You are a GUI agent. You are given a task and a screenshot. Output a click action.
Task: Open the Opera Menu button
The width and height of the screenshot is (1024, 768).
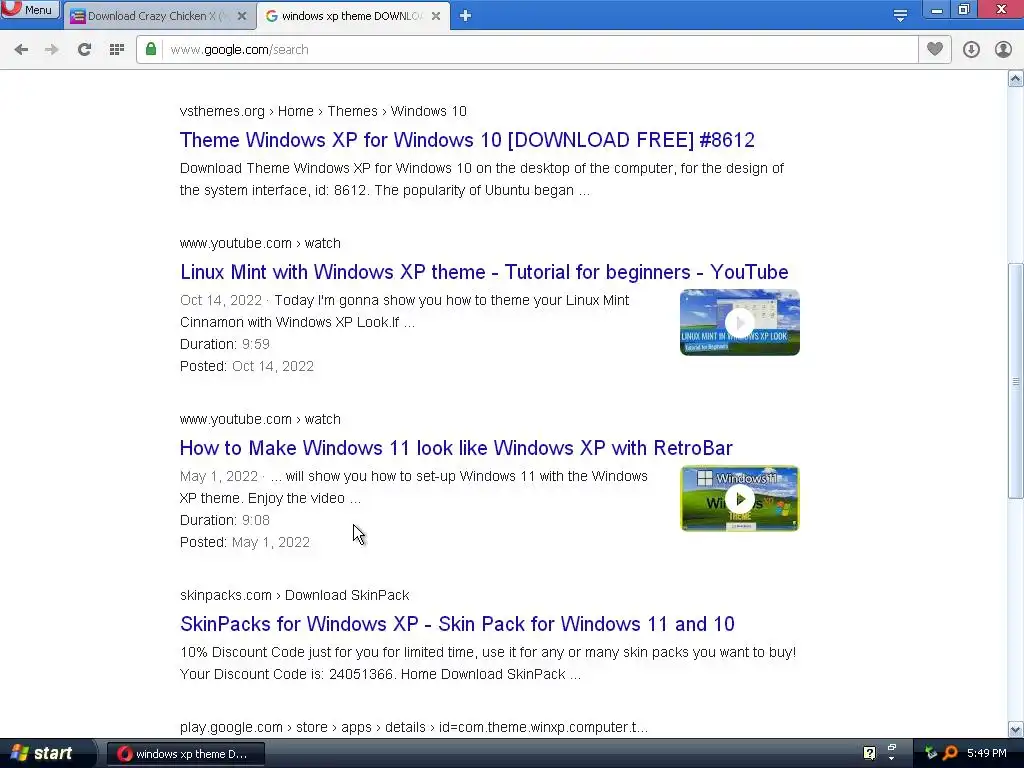point(29,10)
